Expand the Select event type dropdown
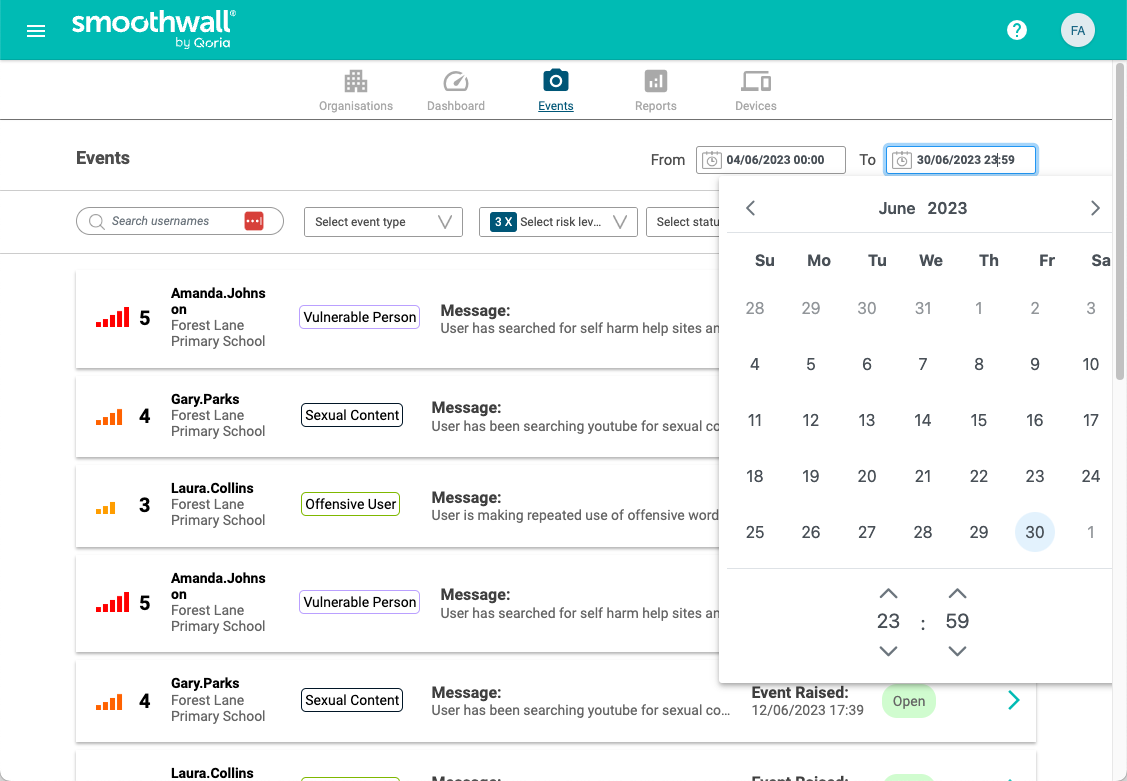1127x781 pixels. (383, 222)
